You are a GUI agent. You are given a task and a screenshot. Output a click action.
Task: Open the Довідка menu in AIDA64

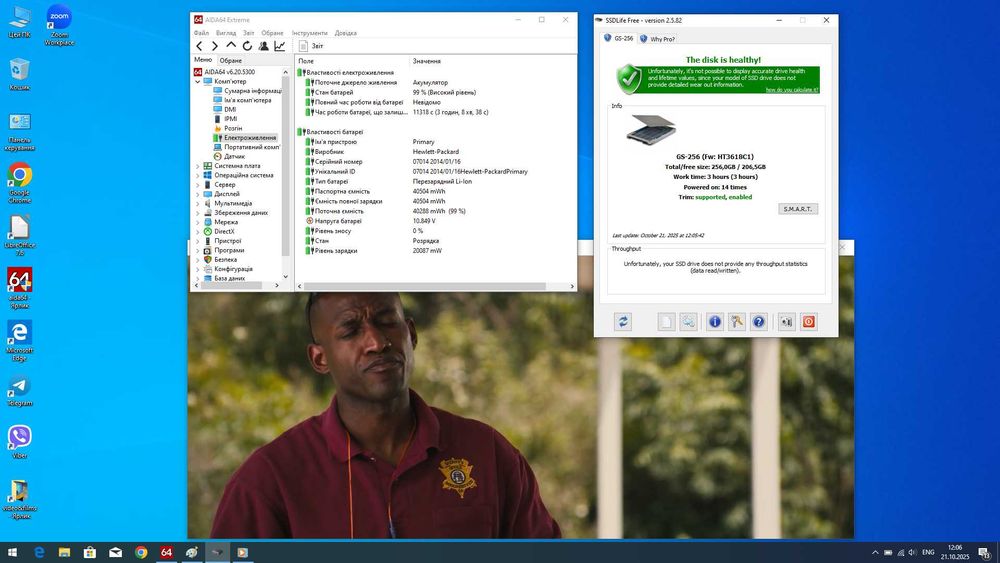point(346,33)
